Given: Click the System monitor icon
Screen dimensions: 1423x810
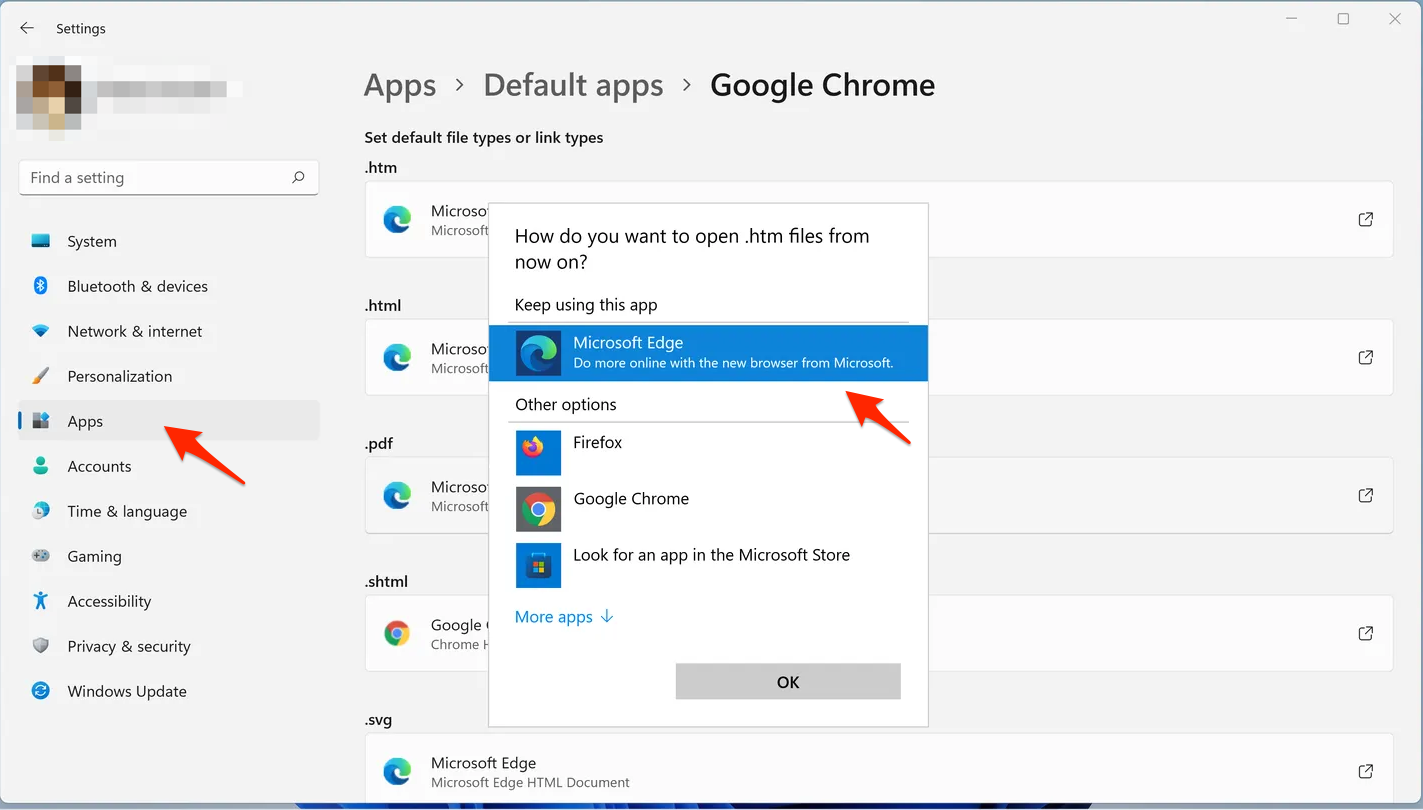Looking at the screenshot, I should (x=41, y=241).
